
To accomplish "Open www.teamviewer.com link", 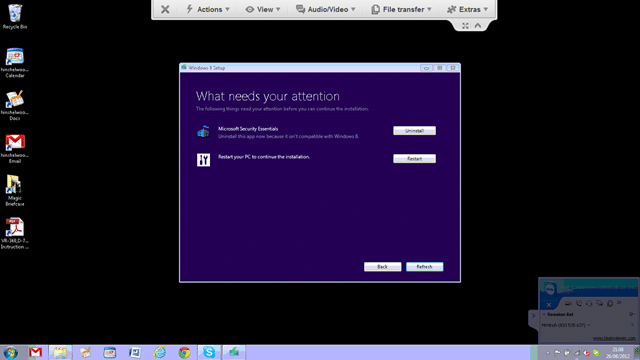I will (x=614, y=338).
